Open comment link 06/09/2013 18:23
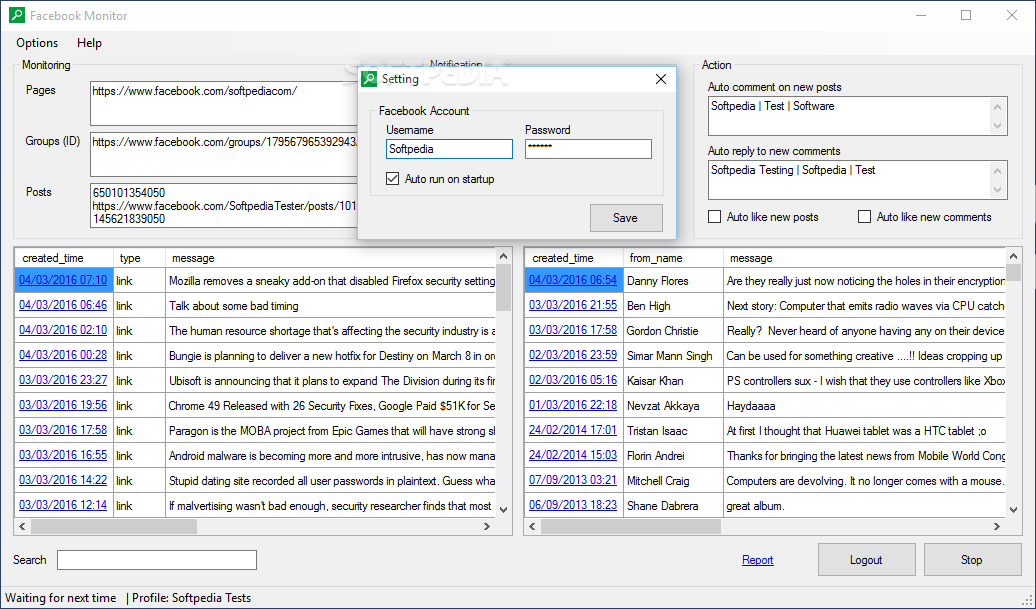This screenshot has height=609, width=1036. 573,505
